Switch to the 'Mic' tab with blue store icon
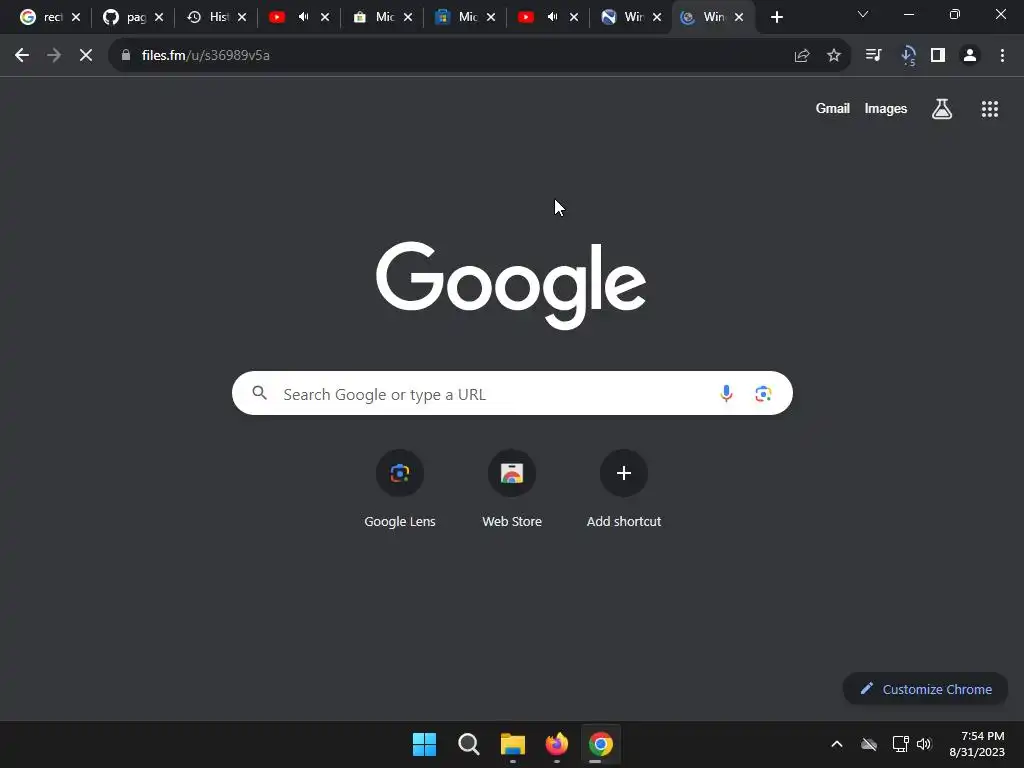 tap(456, 17)
